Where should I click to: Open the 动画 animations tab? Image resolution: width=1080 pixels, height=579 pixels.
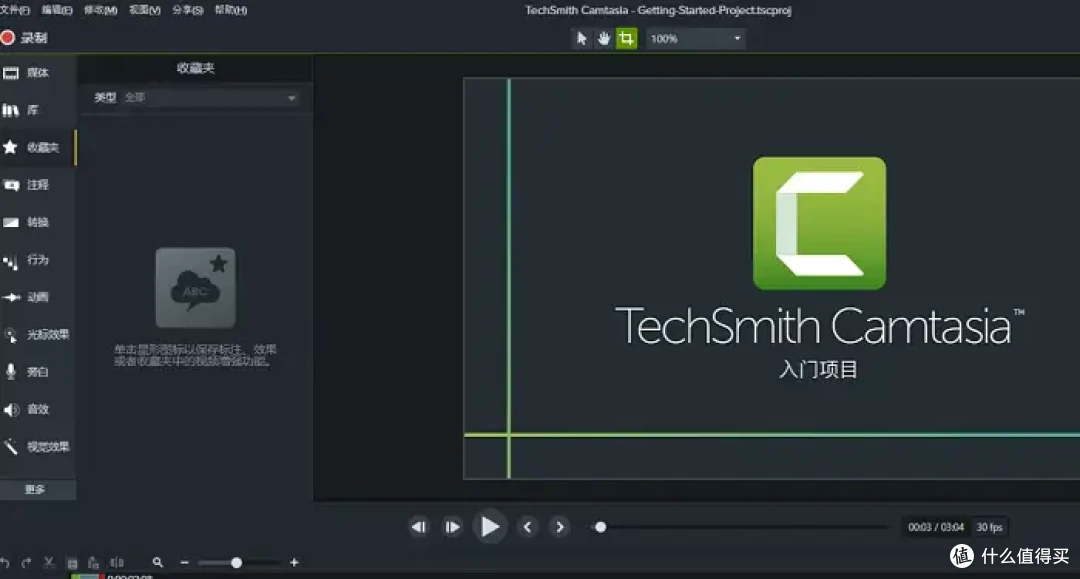tap(37, 297)
